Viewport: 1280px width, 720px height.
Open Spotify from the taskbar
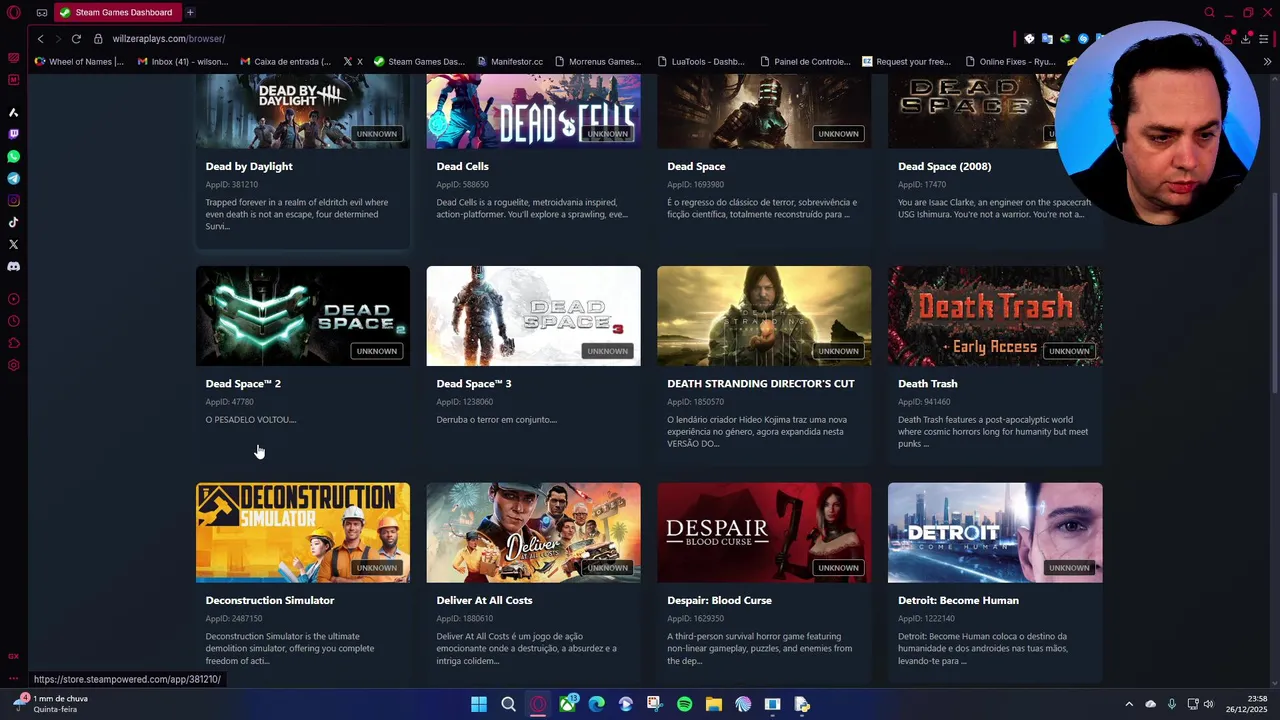click(684, 704)
